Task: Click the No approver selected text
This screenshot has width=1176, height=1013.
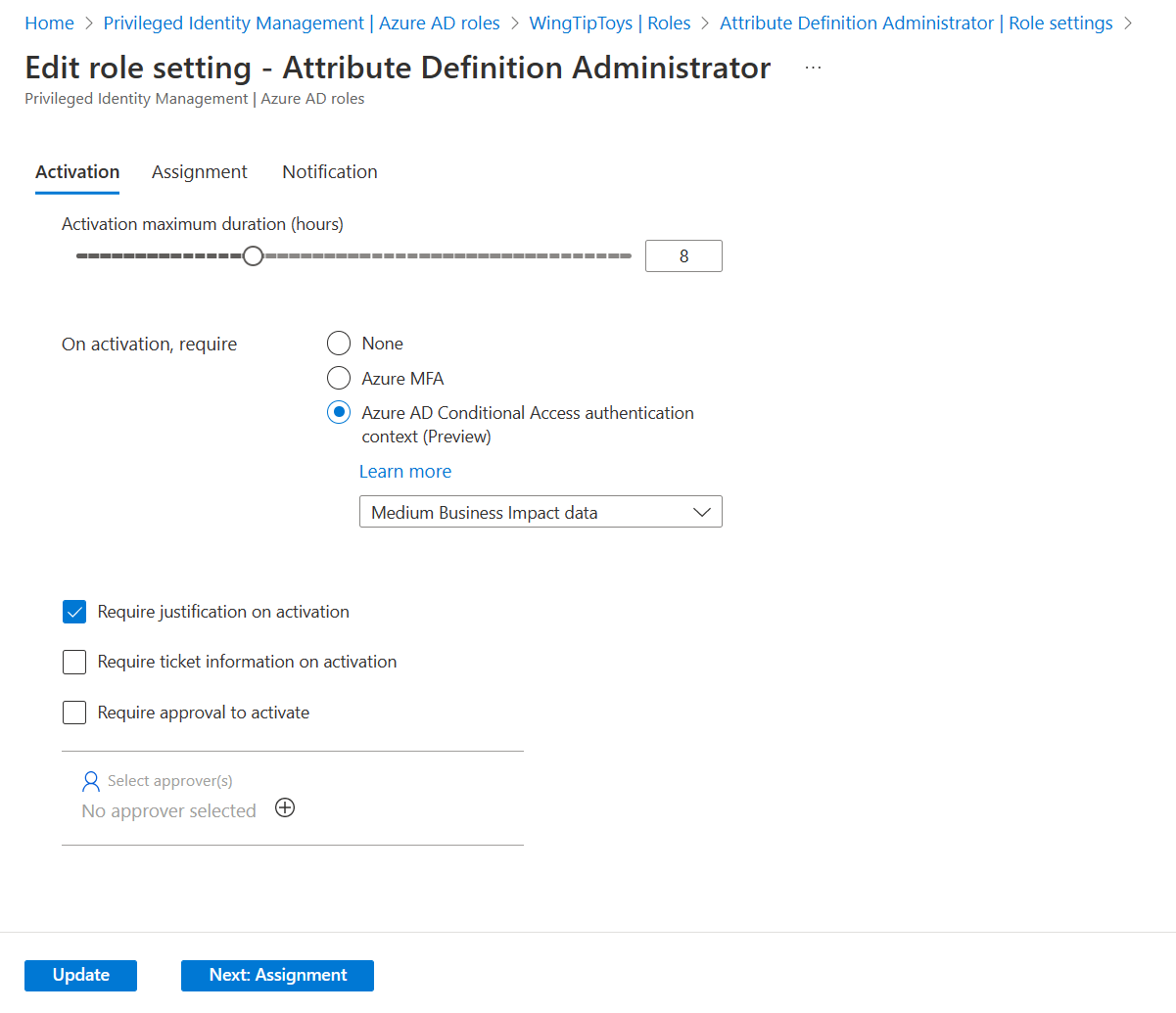Action: (168, 811)
